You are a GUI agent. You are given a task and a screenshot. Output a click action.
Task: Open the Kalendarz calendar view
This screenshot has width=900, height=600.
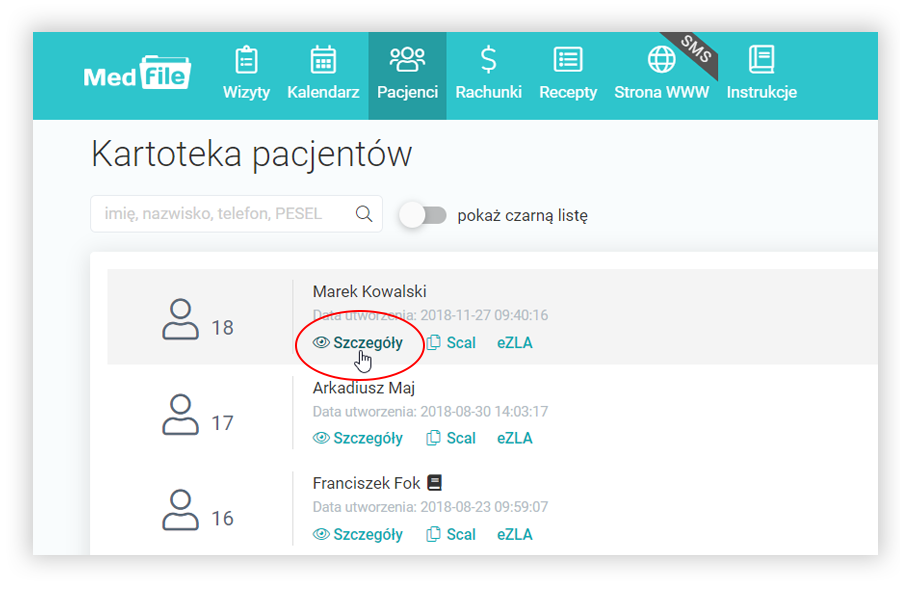pyautogui.click(x=323, y=74)
